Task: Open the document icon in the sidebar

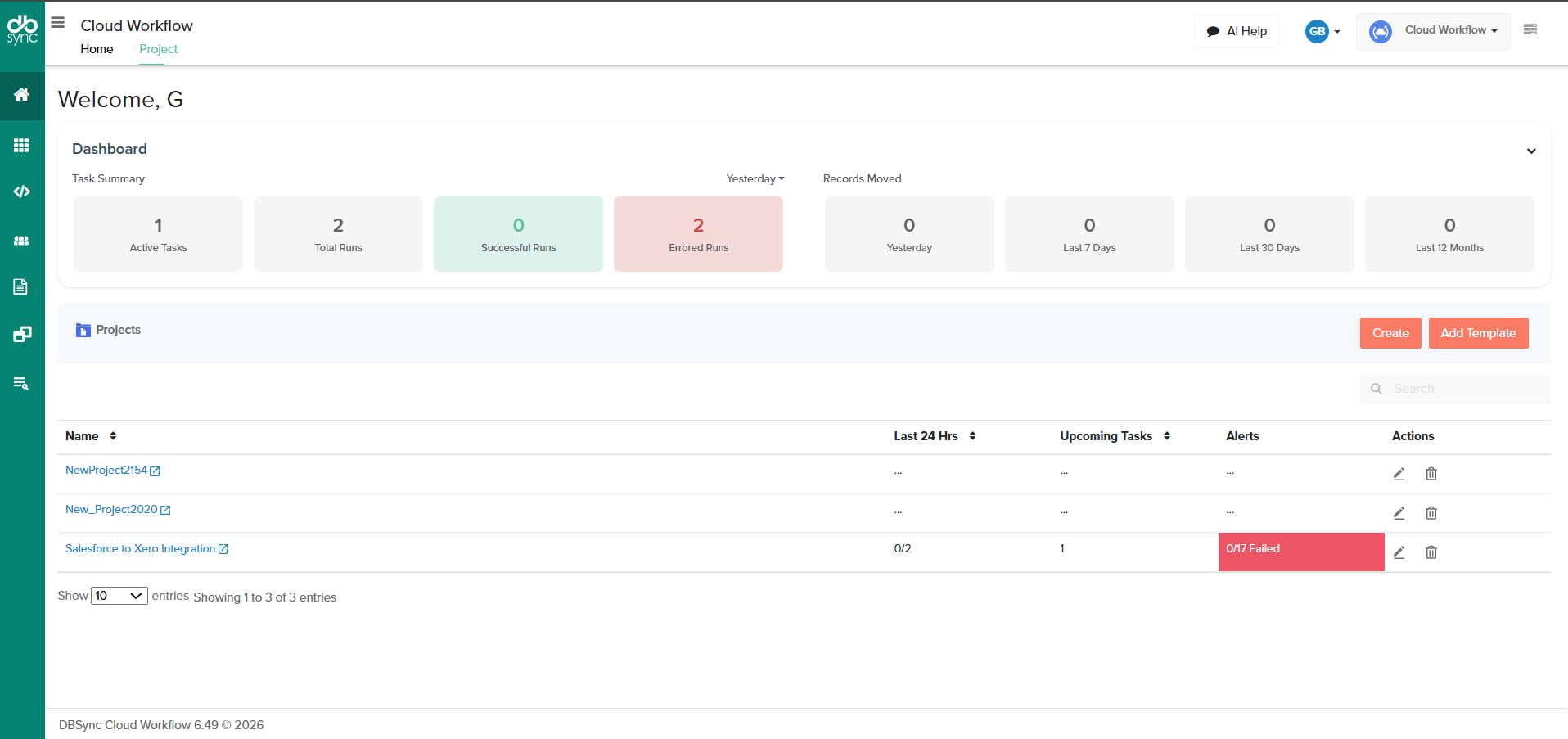Action: pos(21,286)
